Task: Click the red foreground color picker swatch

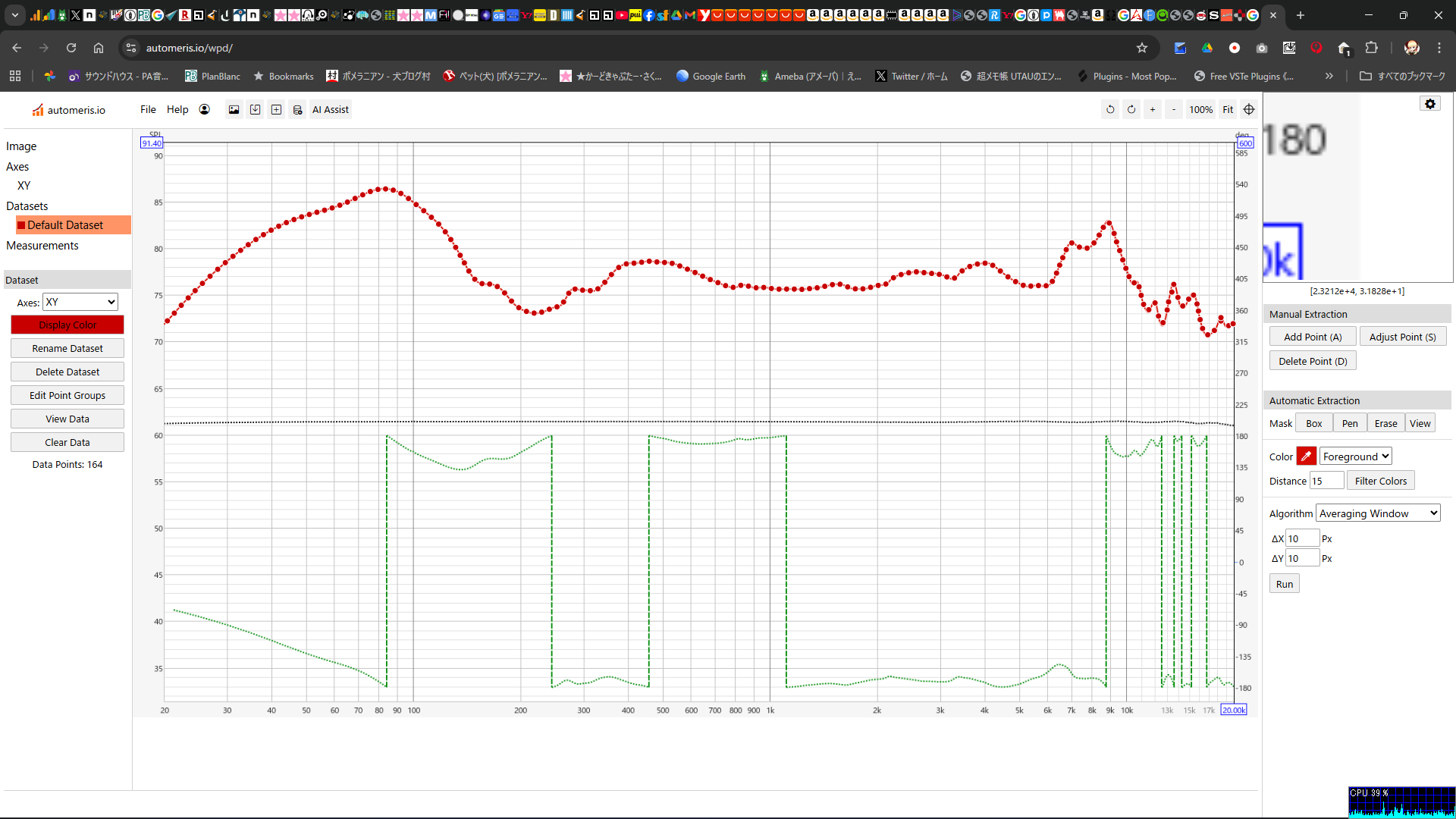Action: (x=1306, y=457)
